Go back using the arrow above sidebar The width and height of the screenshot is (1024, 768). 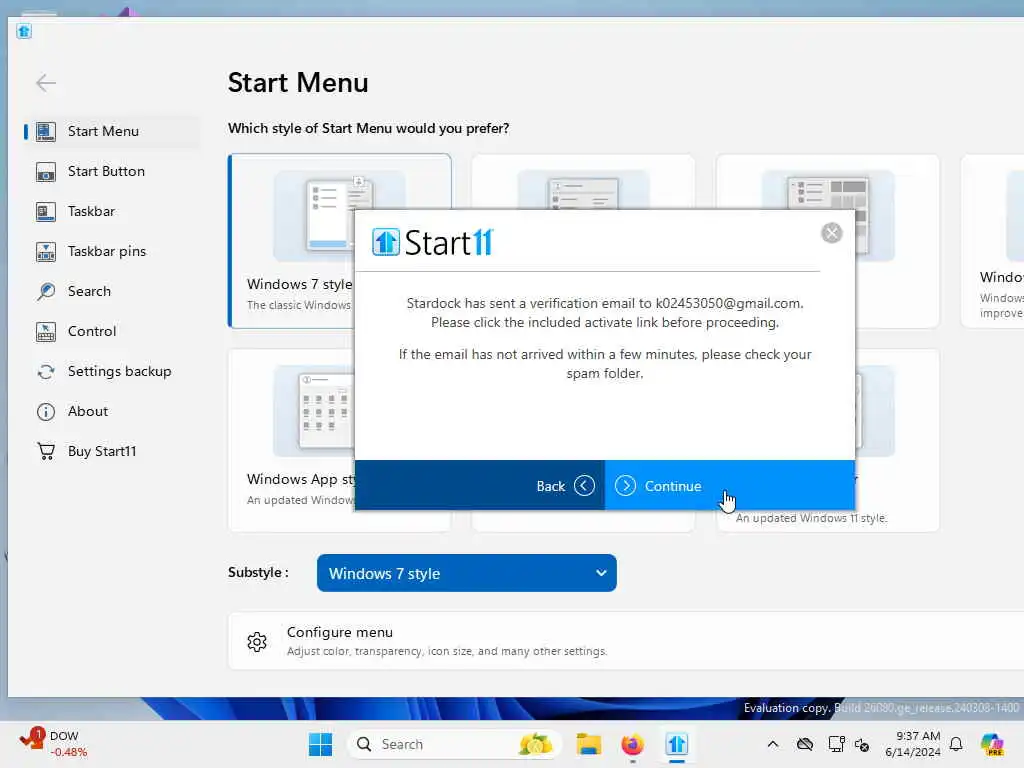tap(46, 83)
